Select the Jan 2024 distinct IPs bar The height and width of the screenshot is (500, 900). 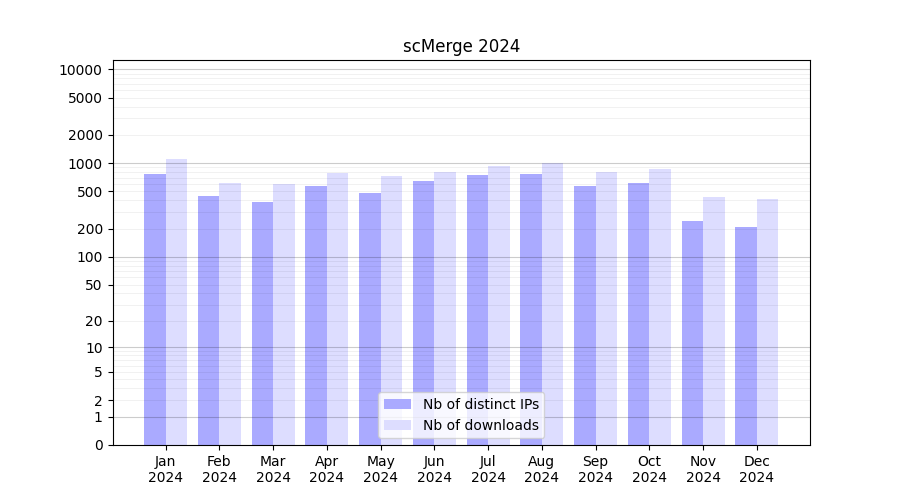pyautogui.click(x=155, y=309)
